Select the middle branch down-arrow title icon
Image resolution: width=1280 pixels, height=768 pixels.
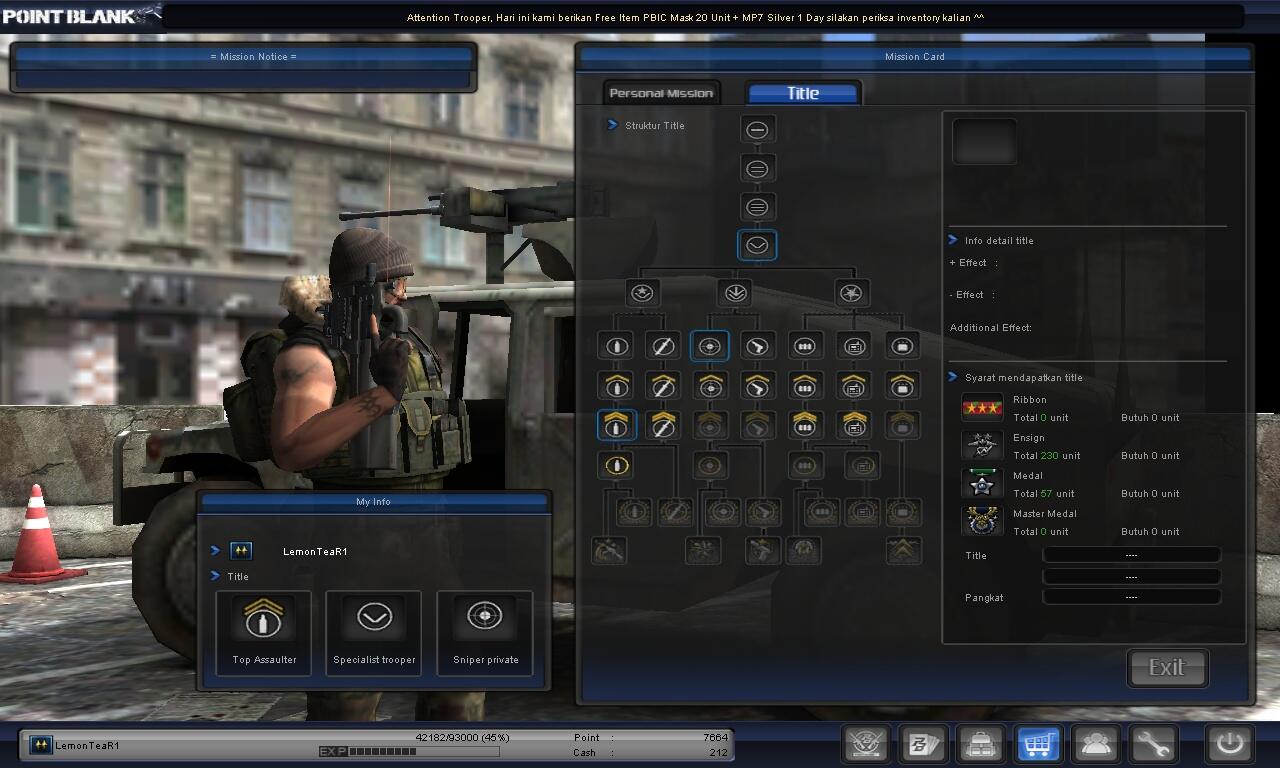click(x=735, y=293)
